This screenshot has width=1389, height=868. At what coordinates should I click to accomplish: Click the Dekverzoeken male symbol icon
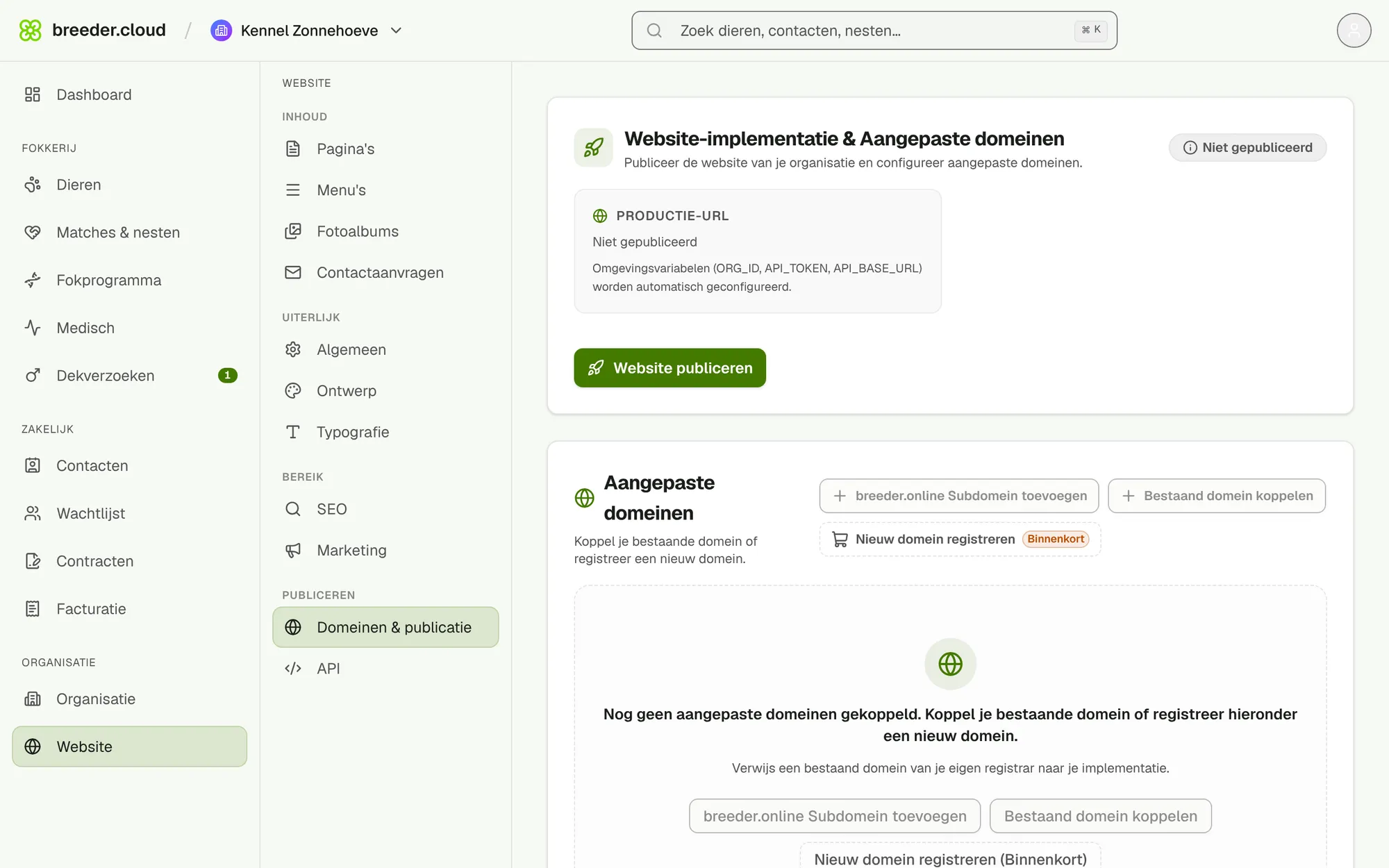point(33,376)
